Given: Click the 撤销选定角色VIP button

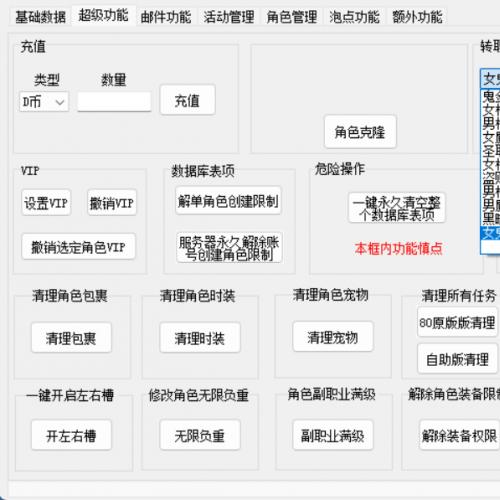Looking at the screenshot, I should (x=79, y=247).
